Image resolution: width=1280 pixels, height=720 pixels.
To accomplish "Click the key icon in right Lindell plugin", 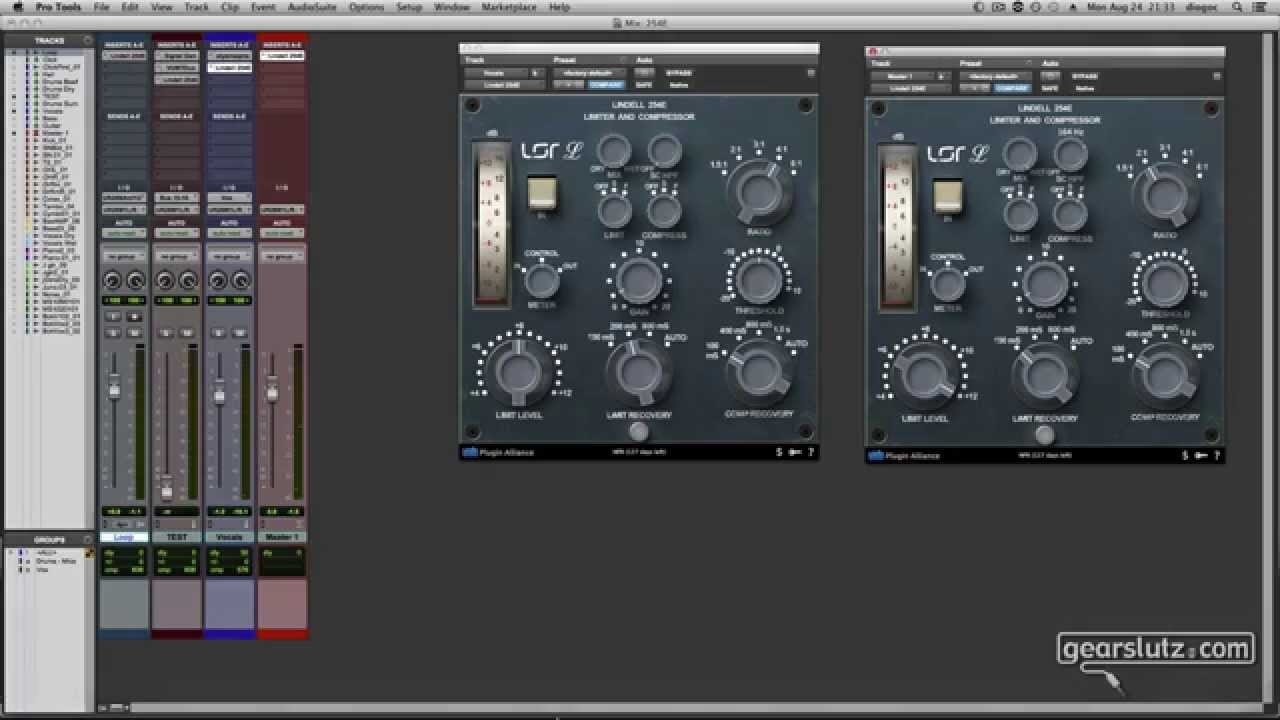I will (x=1201, y=455).
